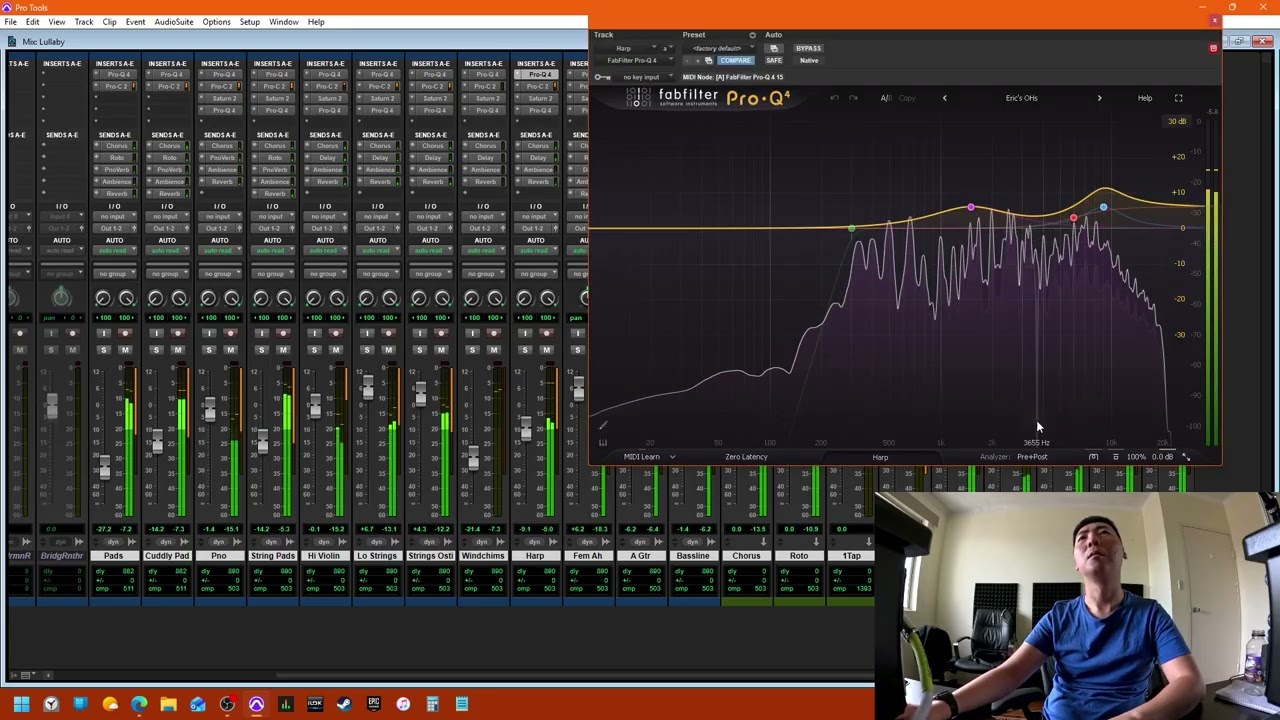Open the FabFilter Pro-Q 4 plug-in selector
Image resolution: width=1280 pixels, height=720 pixels.
tap(636, 61)
